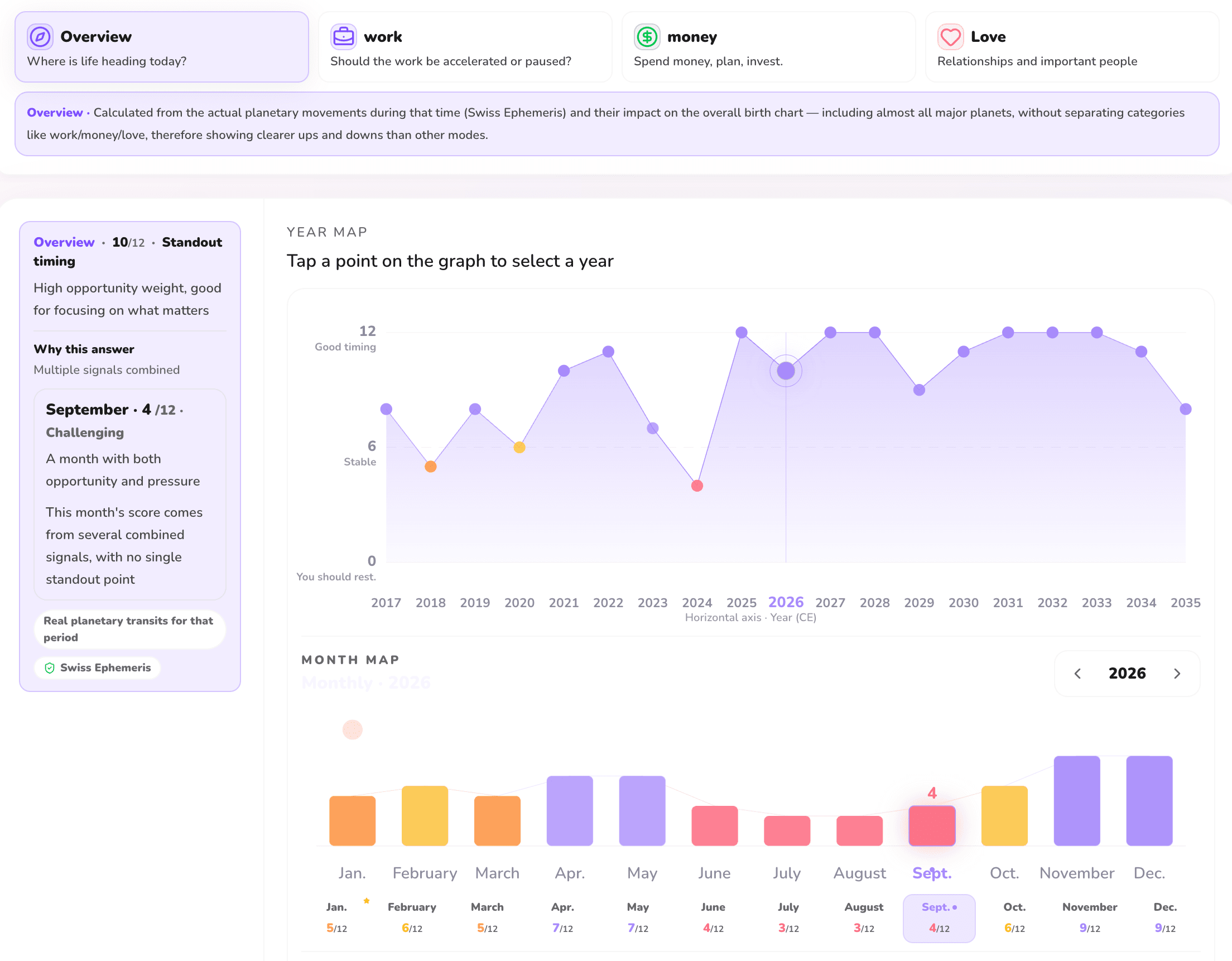Click 'Real planetary transits for that period' pill

click(x=129, y=628)
